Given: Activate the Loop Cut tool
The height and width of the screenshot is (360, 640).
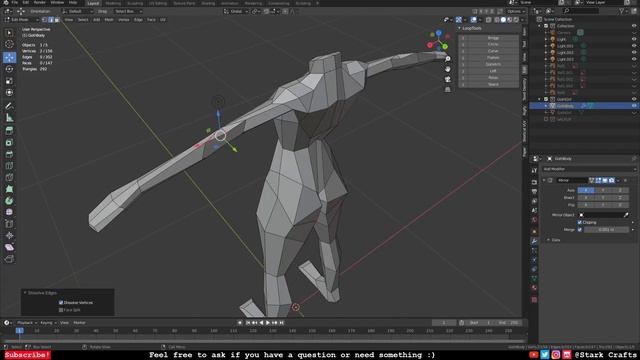Looking at the screenshot, I should point(9,166).
